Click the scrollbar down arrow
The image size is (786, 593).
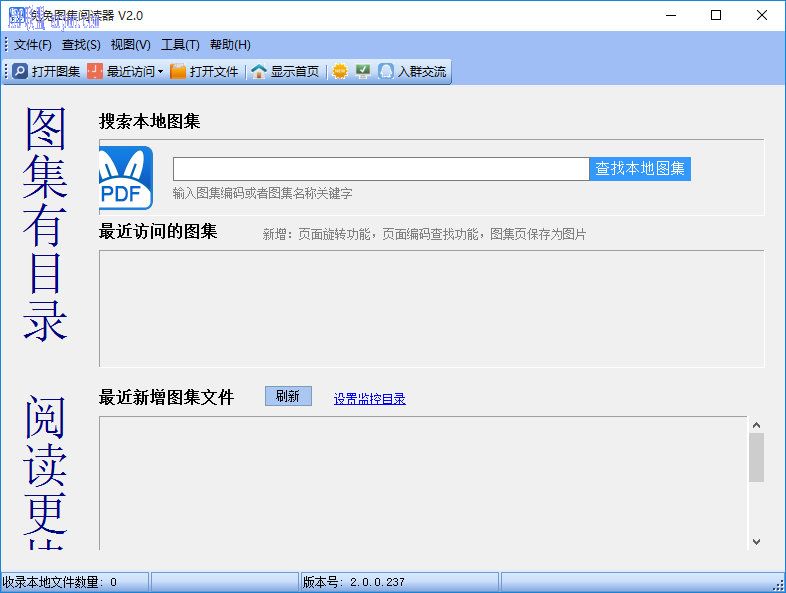click(756, 542)
